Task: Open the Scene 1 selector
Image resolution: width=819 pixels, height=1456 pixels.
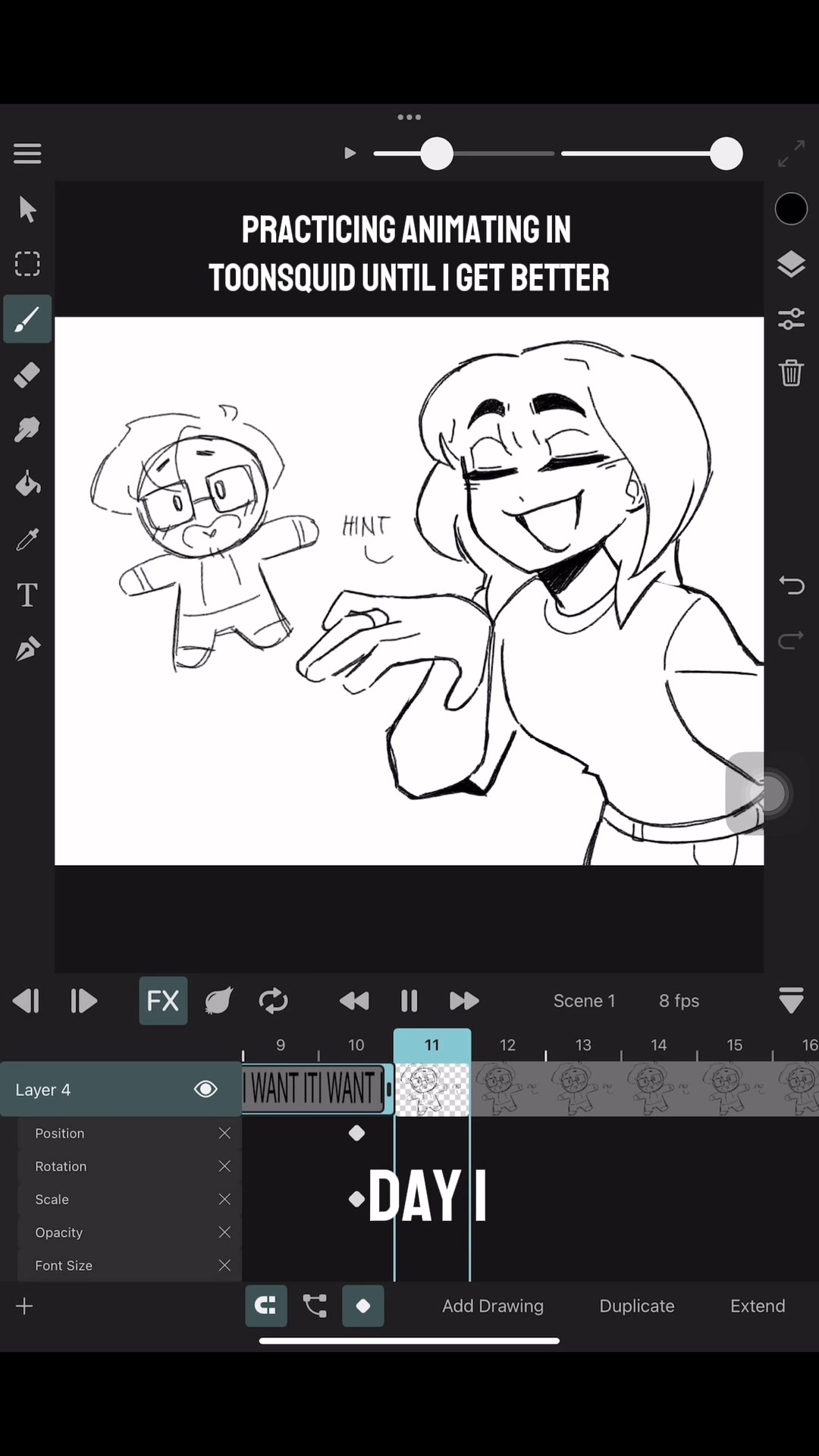Action: pos(584,1001)
